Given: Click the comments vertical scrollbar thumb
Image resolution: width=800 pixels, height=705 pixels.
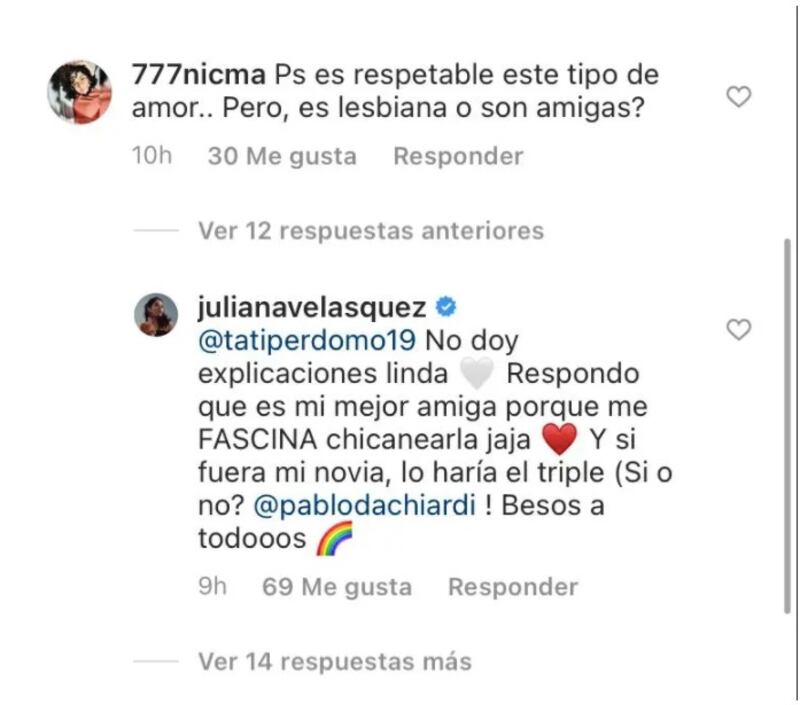Looking at the screenshot, I should coord(787,426).
